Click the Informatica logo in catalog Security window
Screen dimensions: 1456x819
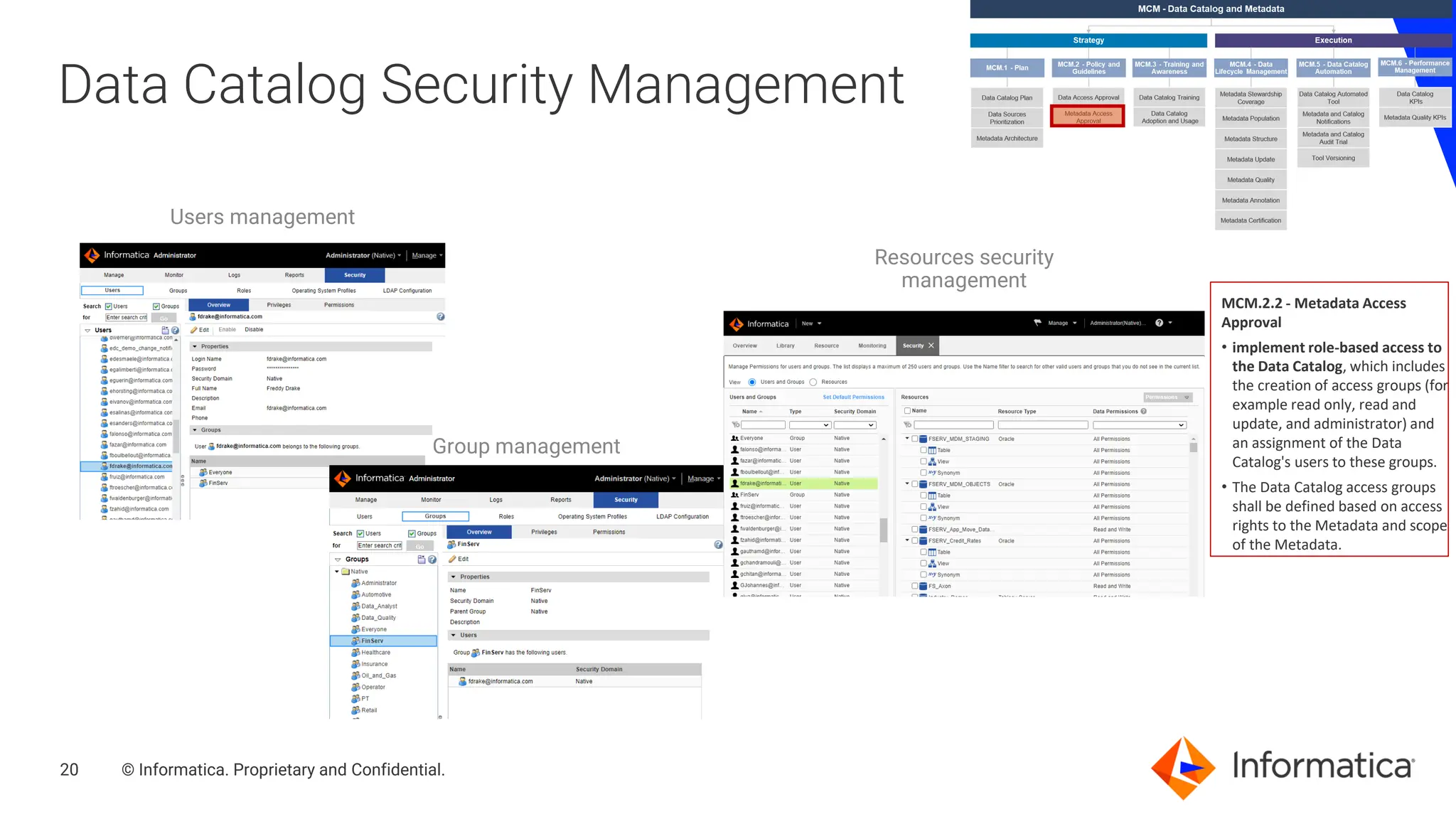coord(759,323)
